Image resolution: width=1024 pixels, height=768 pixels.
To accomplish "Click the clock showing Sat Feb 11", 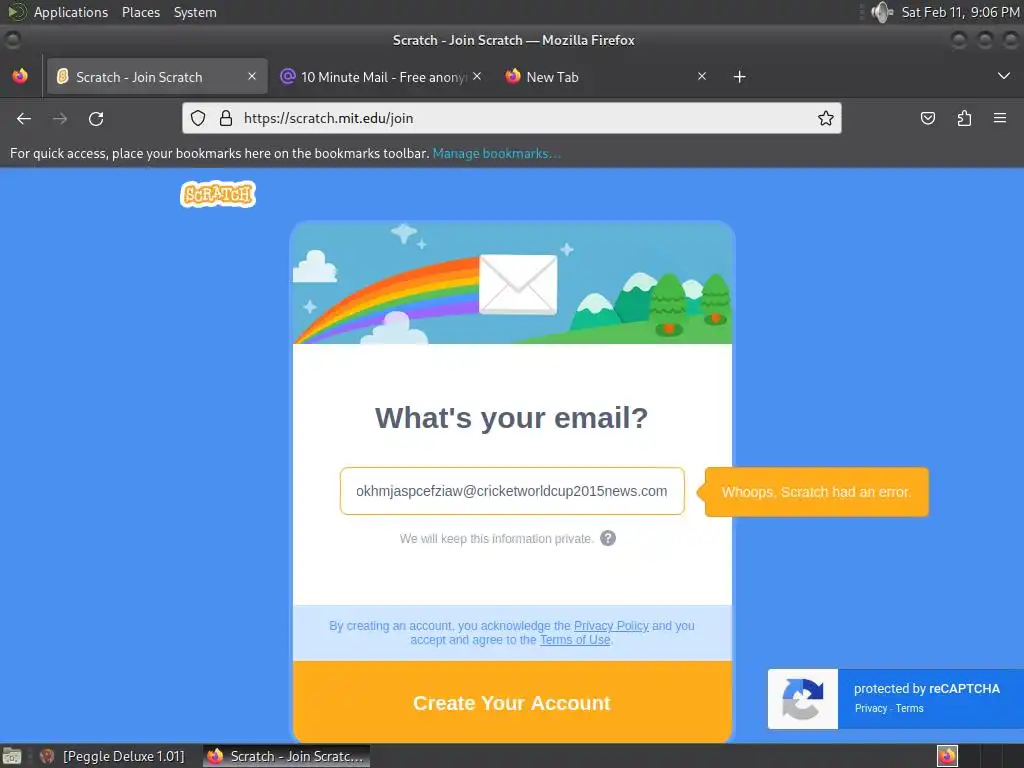I will click(x=960, y=12).
